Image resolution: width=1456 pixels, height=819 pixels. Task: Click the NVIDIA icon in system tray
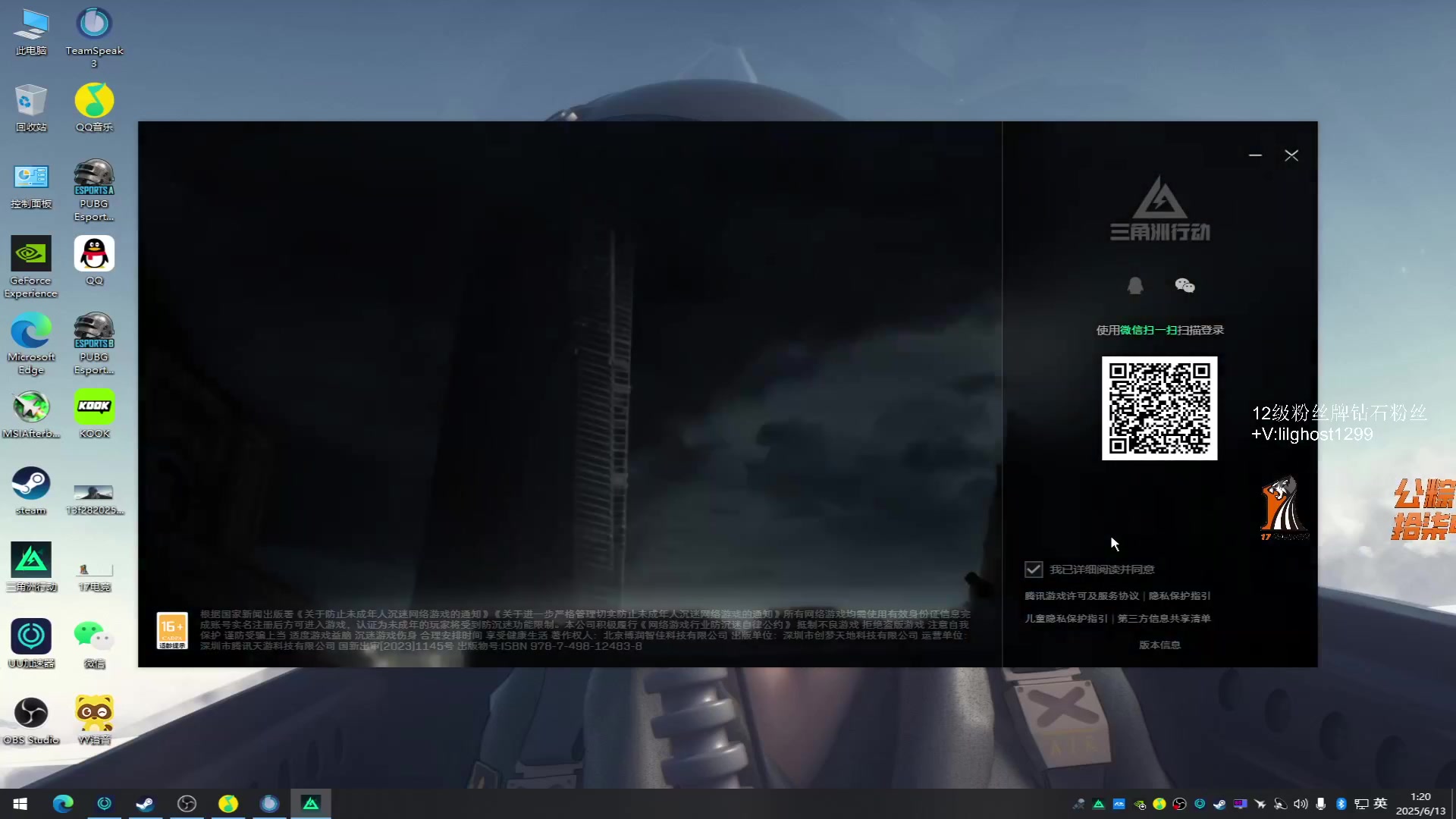pyautogui.click(x=1140, y=805)
